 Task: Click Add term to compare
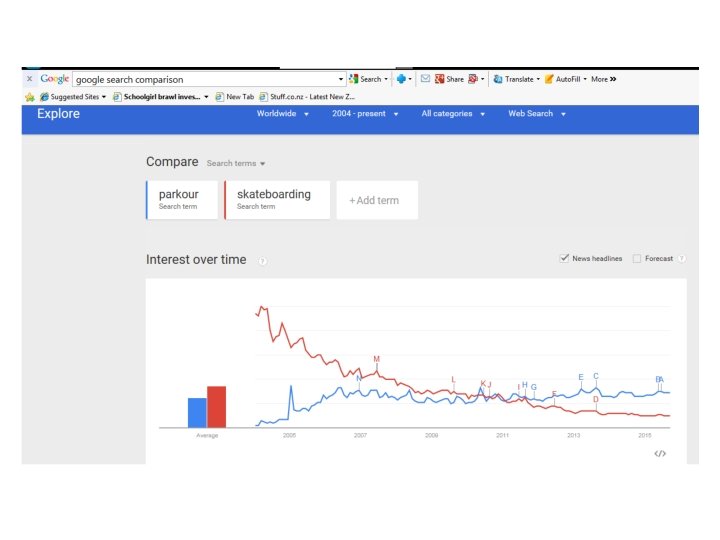(x=376, y=200)
